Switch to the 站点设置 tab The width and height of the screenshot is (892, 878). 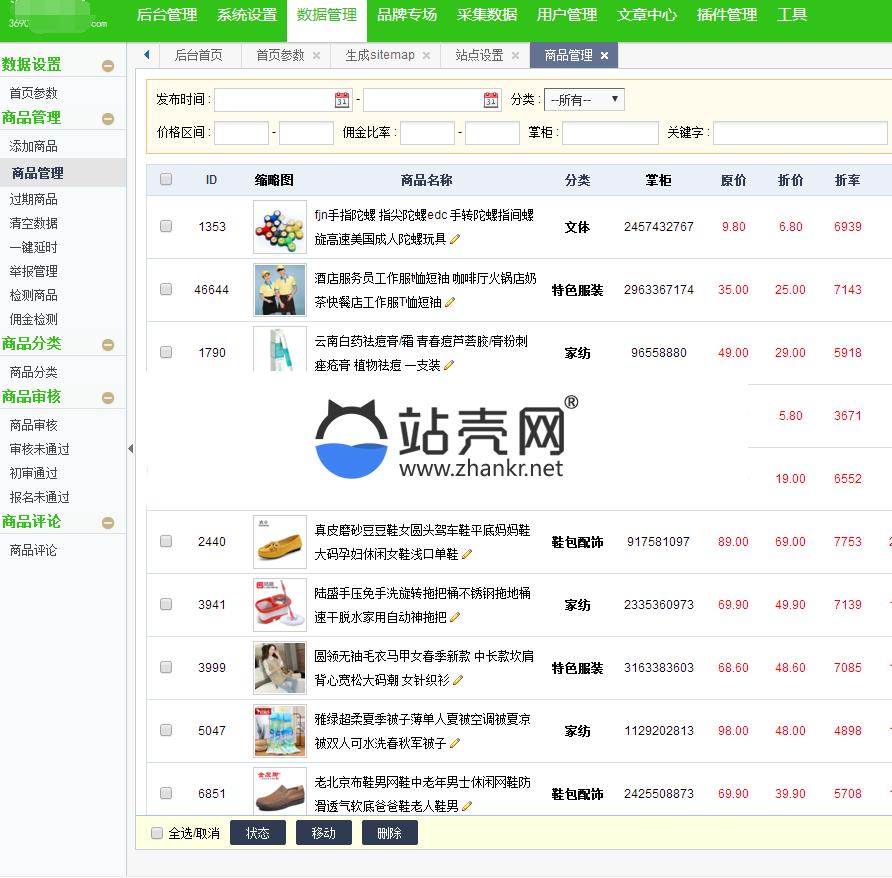479,56
